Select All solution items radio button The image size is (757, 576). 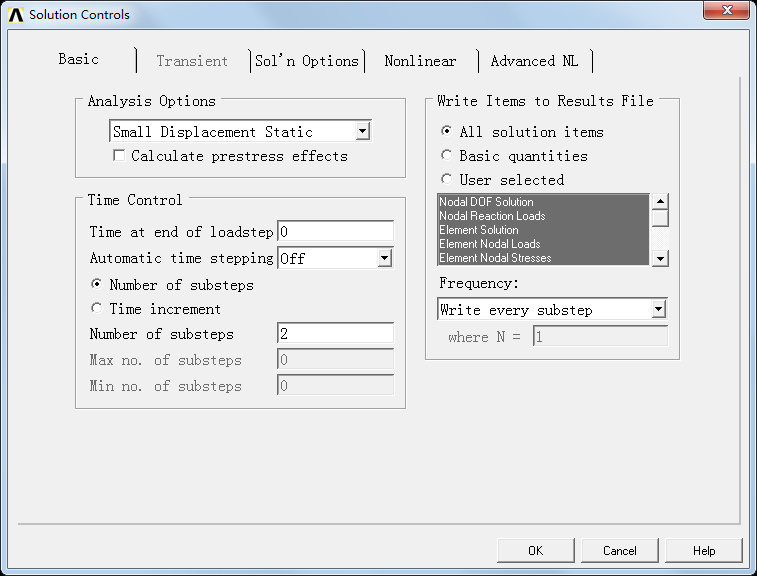(x=446, y=132)
